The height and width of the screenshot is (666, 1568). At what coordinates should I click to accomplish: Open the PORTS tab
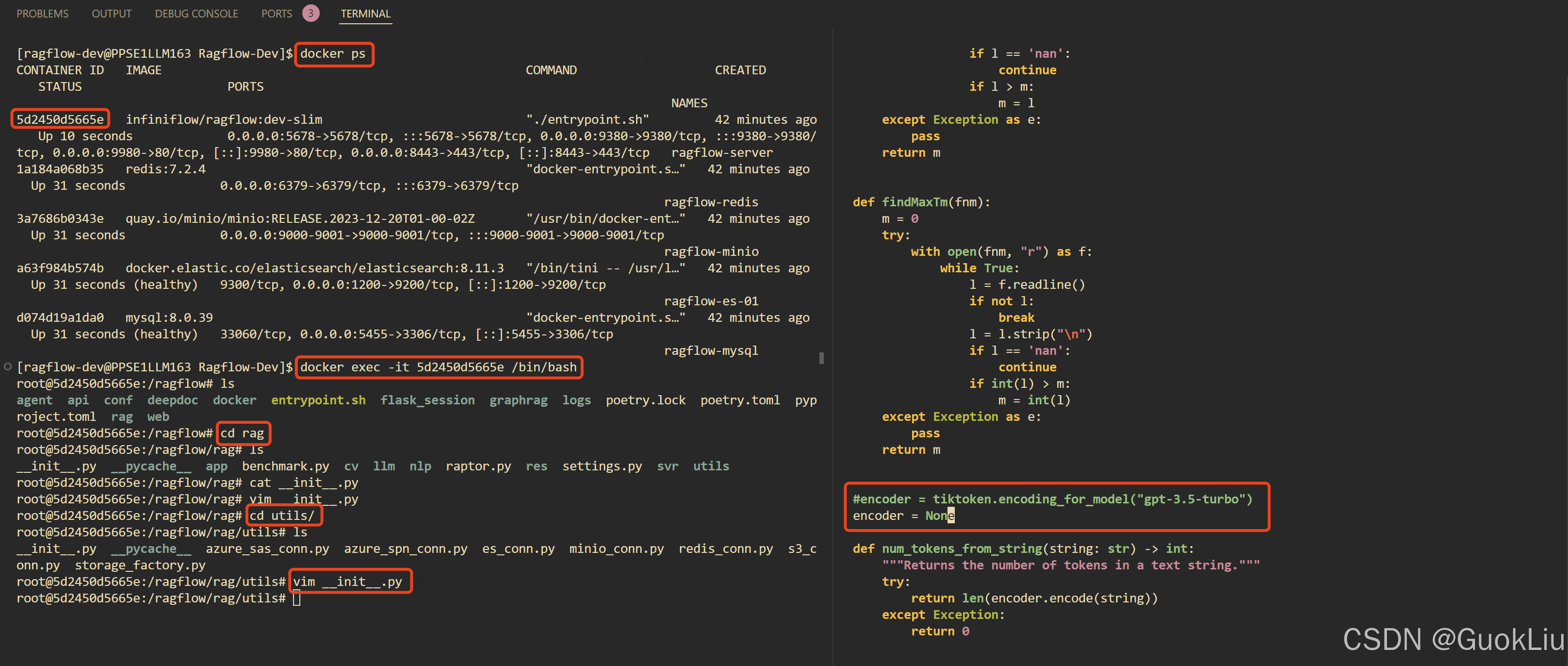tap(277, 14)
